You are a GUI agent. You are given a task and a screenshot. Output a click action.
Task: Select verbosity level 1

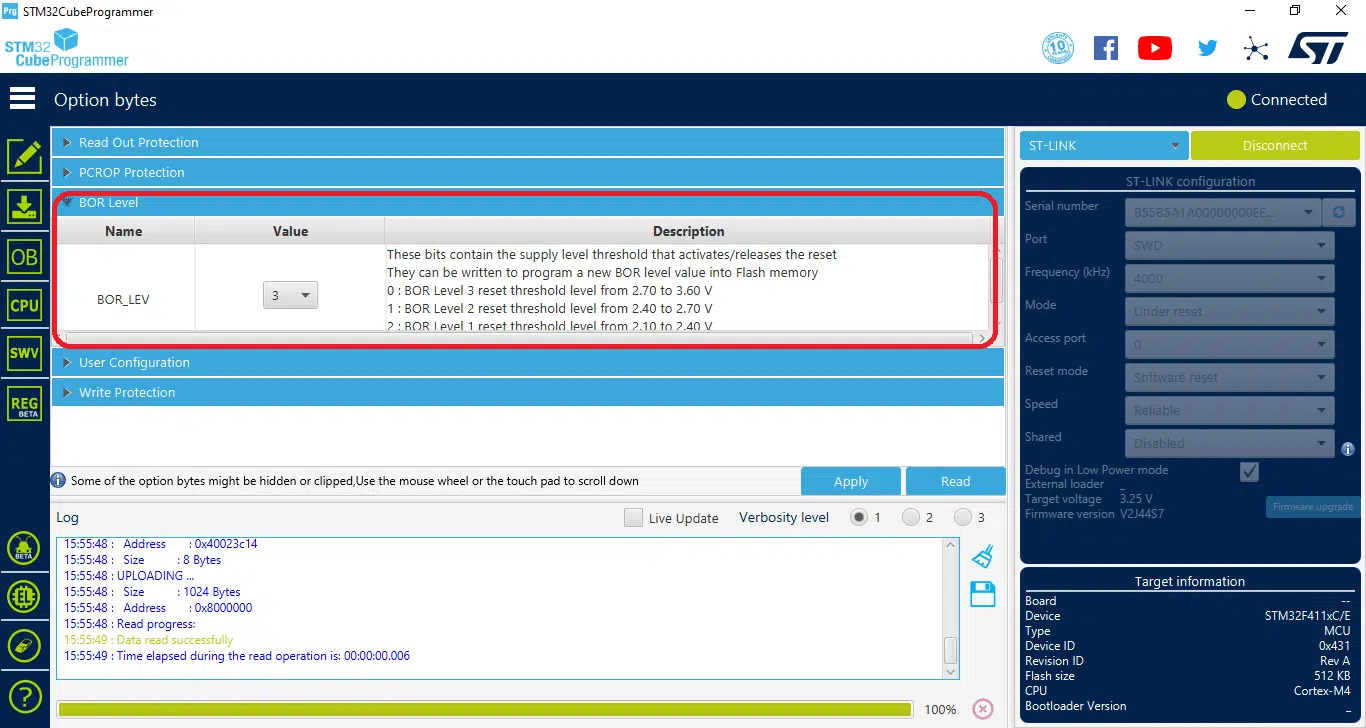coord(858,517)
